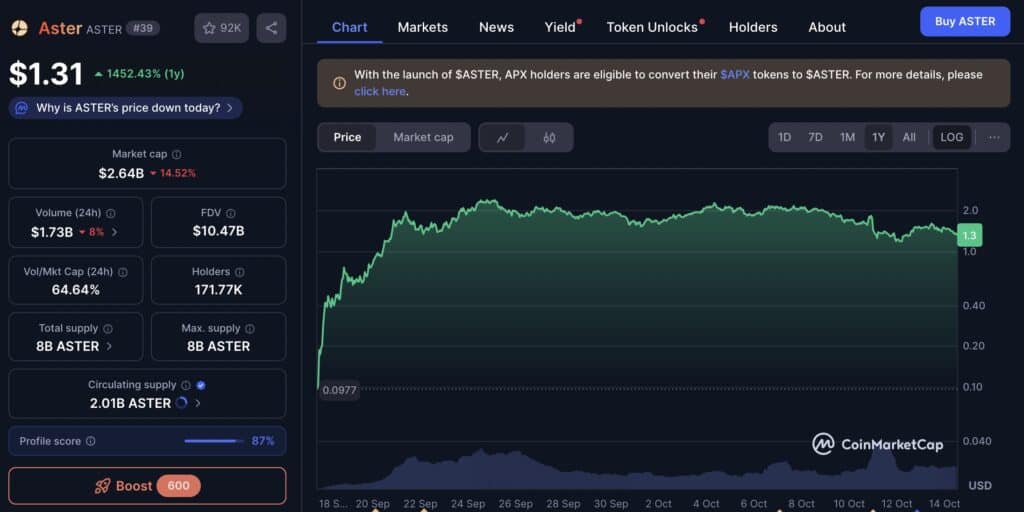Open the News tab
This screenshot has width=1024, height=512.
[496, 27]
